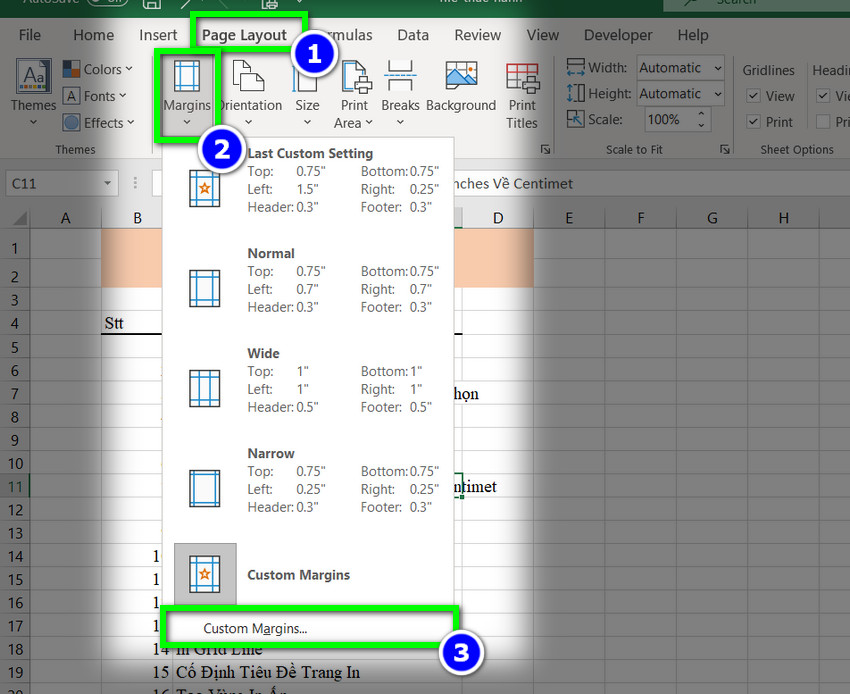Viewport: 850px width, 694px height.
Task: Switch to the Insert tab
Action: [x=158, y=35]
